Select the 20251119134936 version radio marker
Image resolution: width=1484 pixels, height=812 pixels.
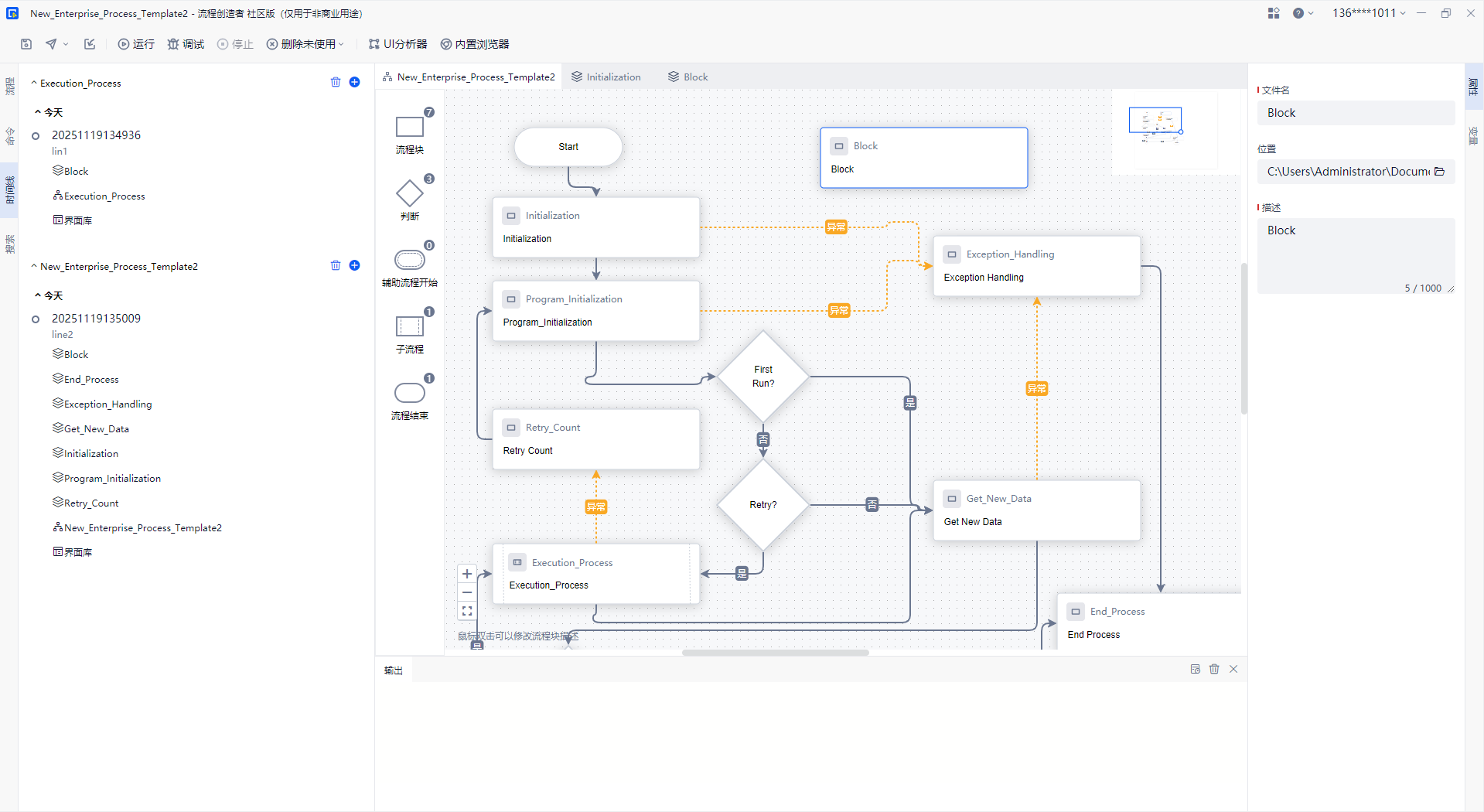36,136
